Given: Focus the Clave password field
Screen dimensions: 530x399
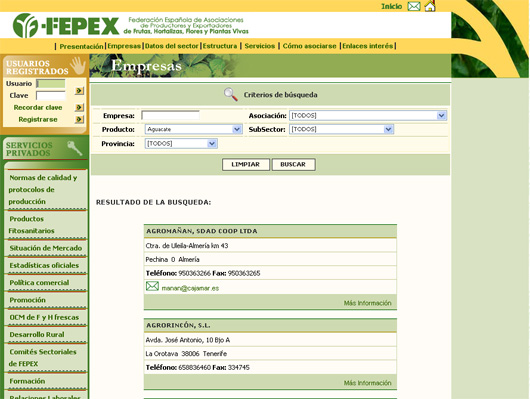Looking at the screenshot, I should [51, 96].
